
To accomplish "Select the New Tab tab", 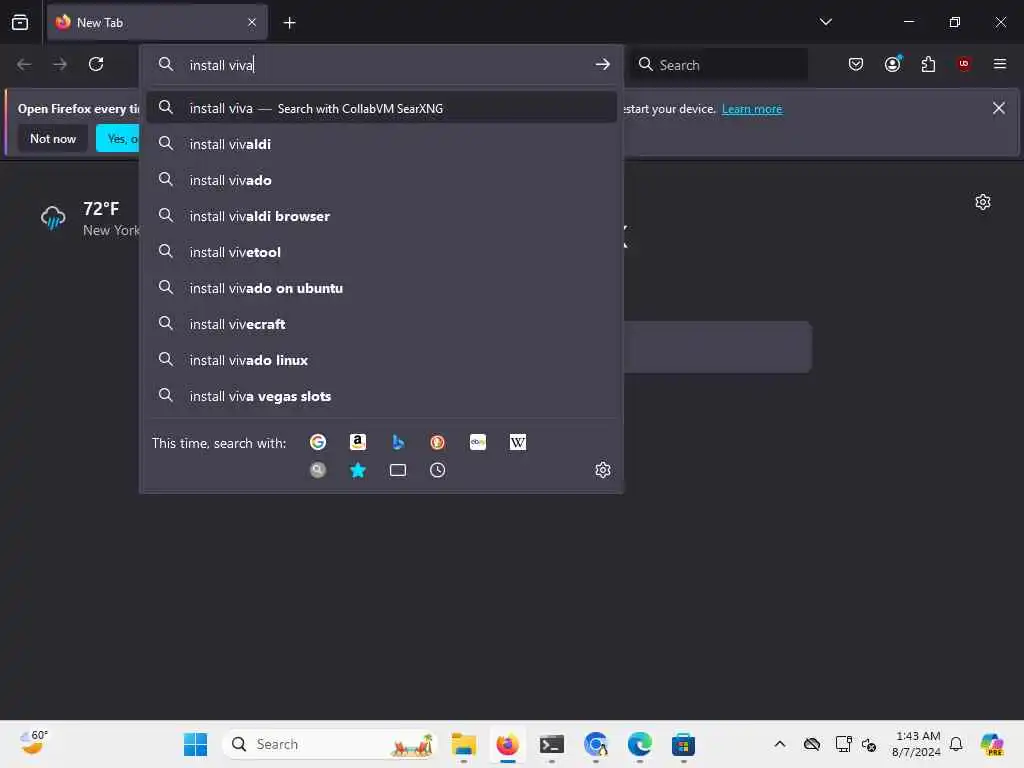I will pyautogui.click(x=157, y=22).
